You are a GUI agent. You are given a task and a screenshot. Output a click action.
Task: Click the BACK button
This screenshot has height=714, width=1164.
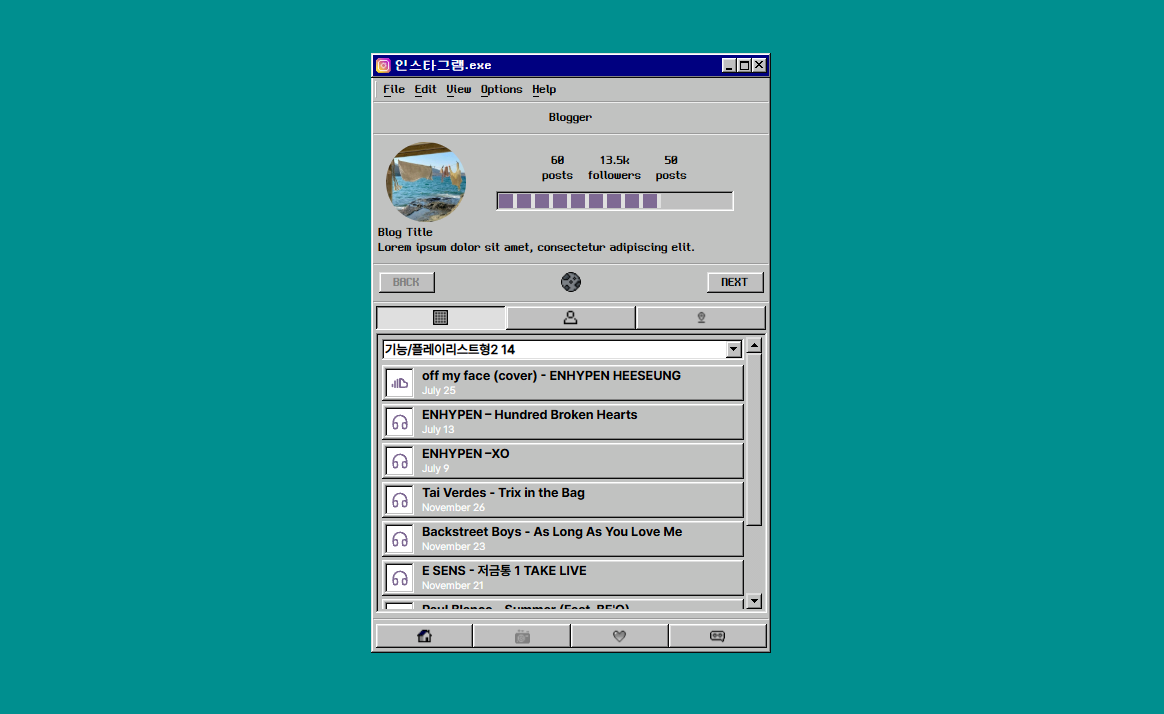pyautogui.click(x=407, y=282)
